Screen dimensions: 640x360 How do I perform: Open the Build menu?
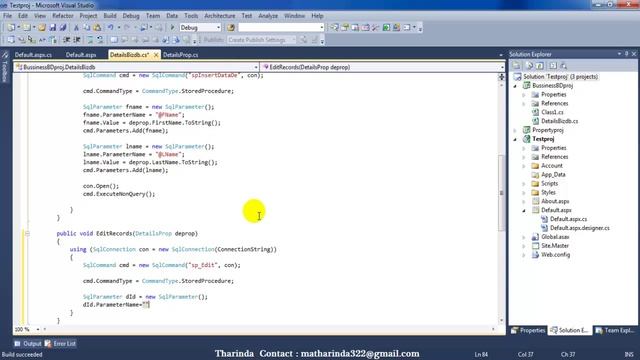pyautogui.click(x=110, y=16)
